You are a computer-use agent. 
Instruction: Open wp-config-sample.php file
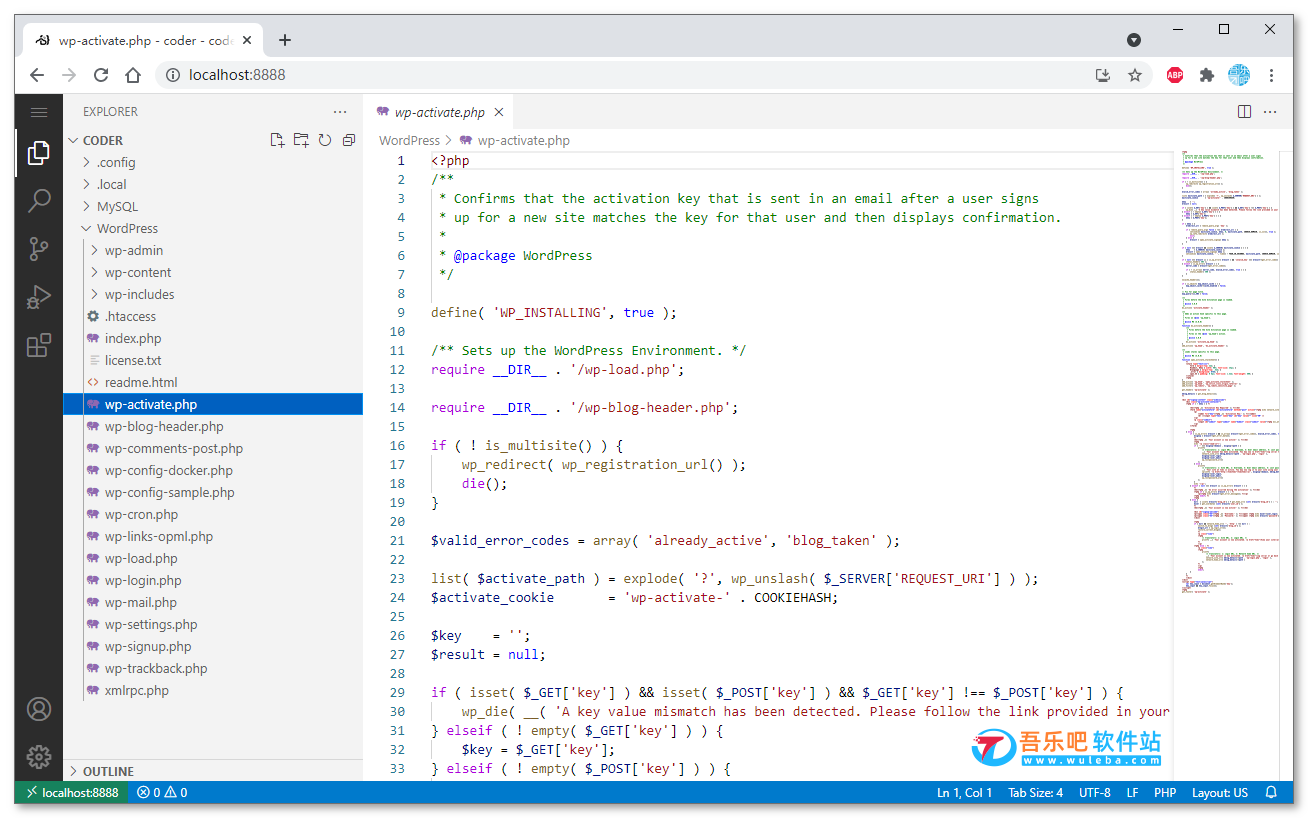click(x=213, y=492)
